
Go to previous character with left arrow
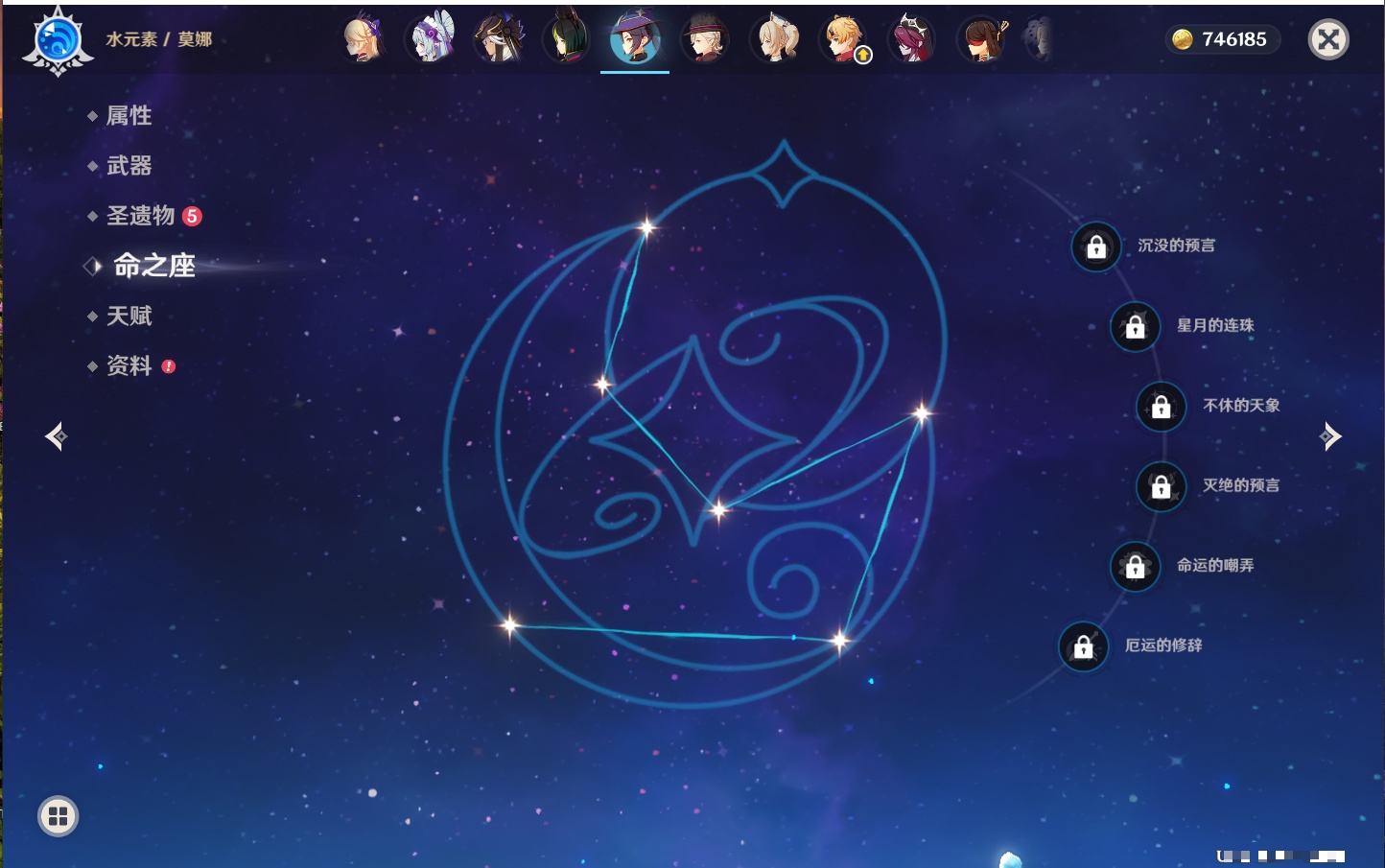coord(56,436)
